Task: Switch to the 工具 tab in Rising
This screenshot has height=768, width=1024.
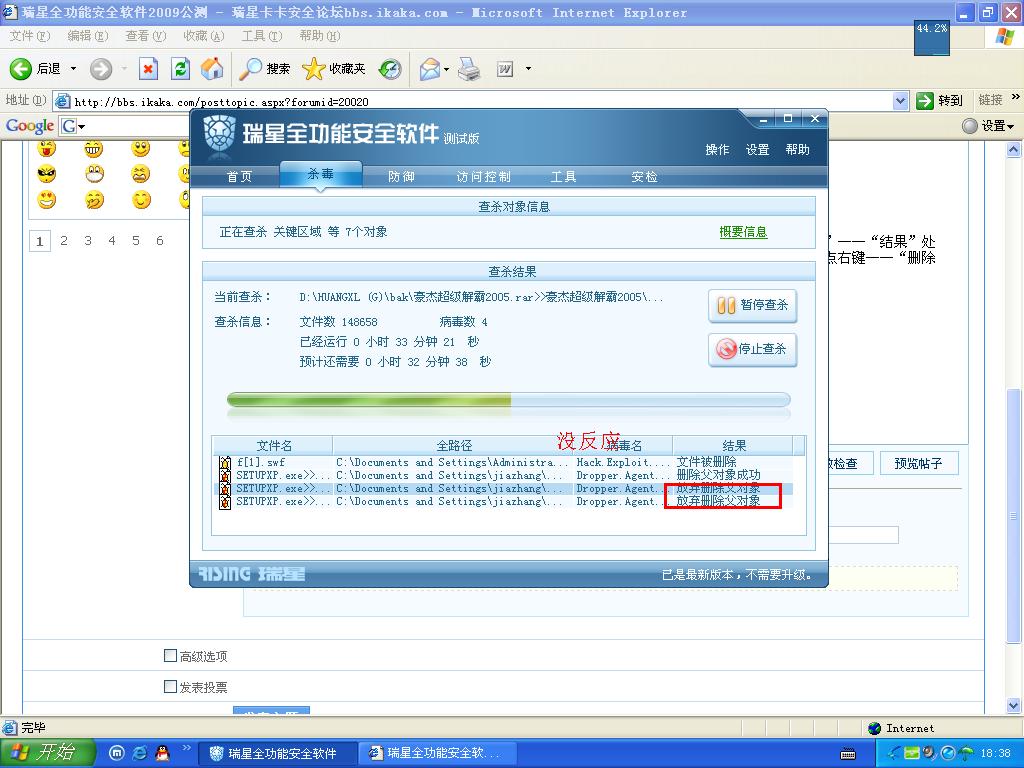Action: pyautogui.click(x=563, y=176)
